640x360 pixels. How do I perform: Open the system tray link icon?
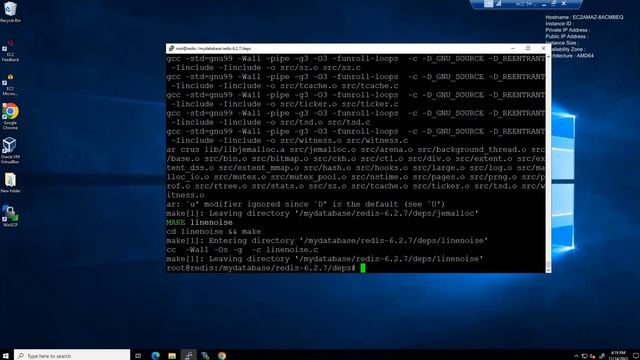(x=602, y=356)
